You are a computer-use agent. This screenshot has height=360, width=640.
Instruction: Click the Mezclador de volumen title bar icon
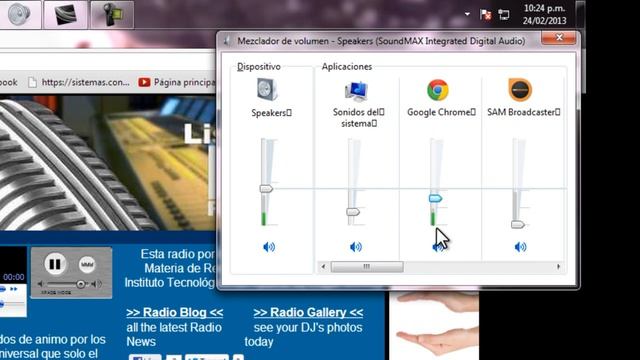coord(227,41)
